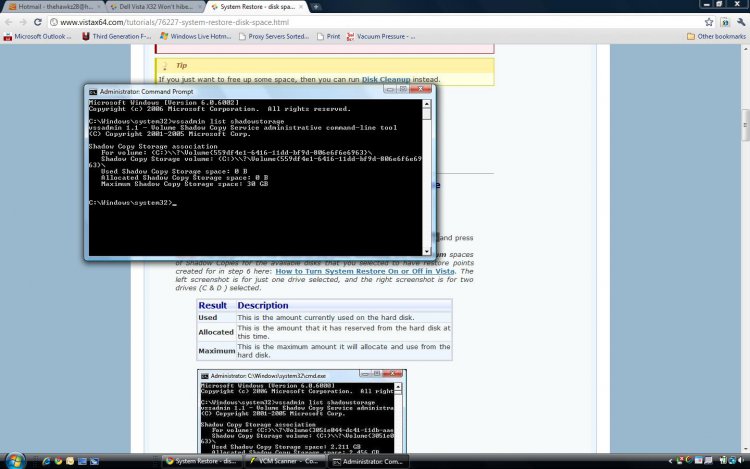Click Command Prompt scrollbar up arrow
The image size is (750, 469).
coord(427,104)
